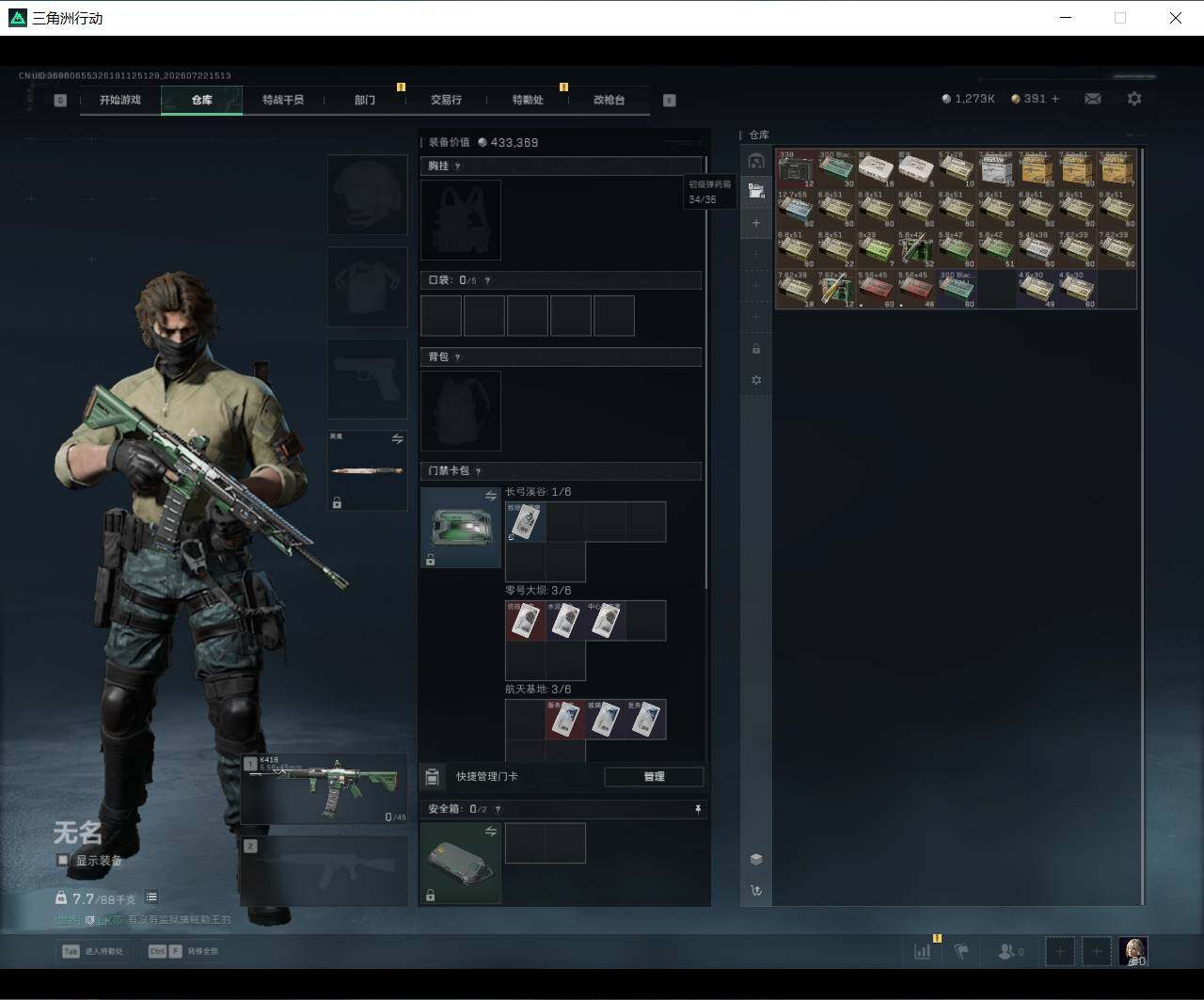Click the 管理 keycard button
The image size is (1204, 1000).
[x=654, y=776]
